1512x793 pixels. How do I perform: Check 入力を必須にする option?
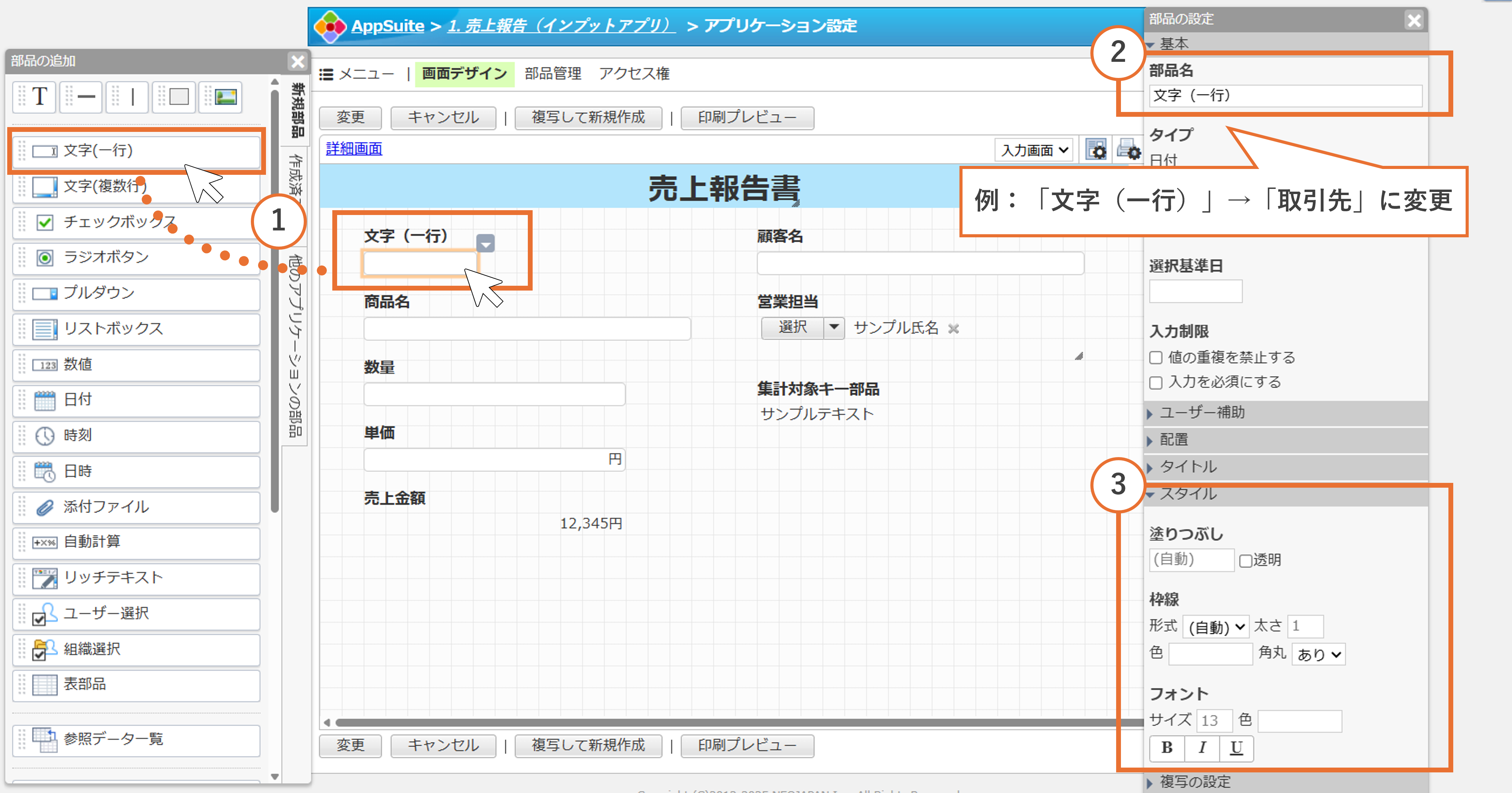point(1156,383)
